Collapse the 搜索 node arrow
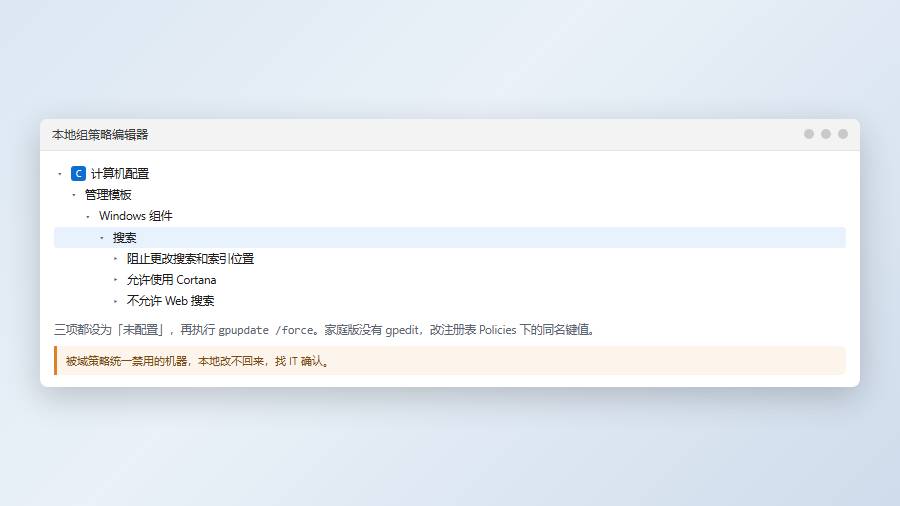The height and width of the screenshot is (506, 900). 102,238
